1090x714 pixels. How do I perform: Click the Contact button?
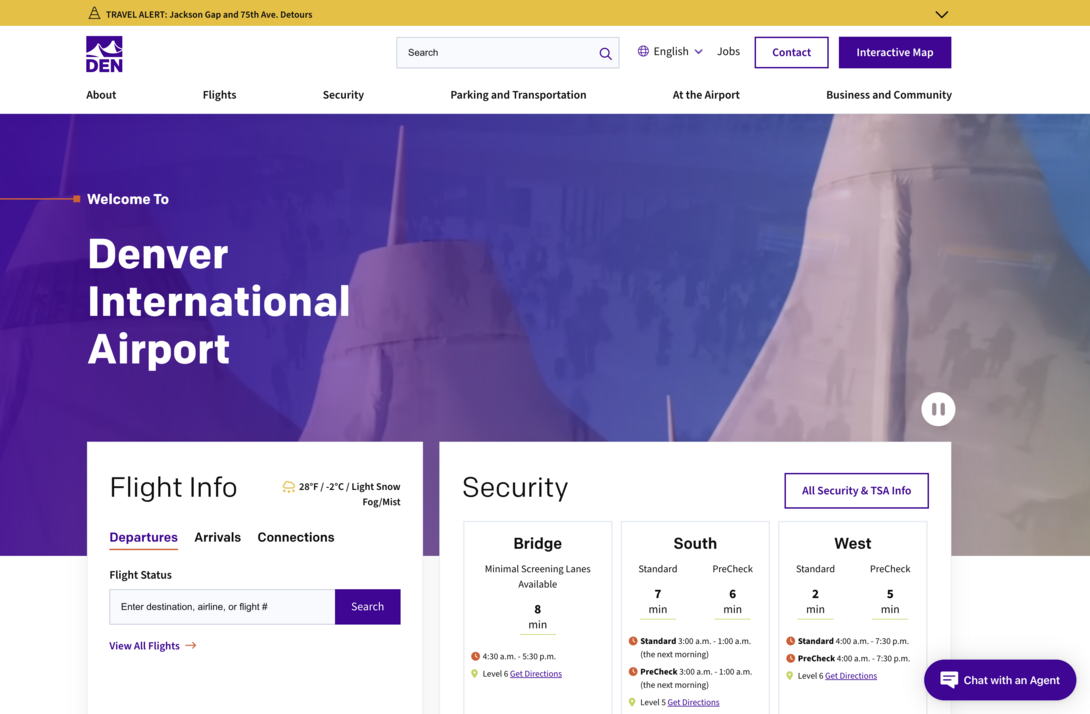(x=791, y=51)
